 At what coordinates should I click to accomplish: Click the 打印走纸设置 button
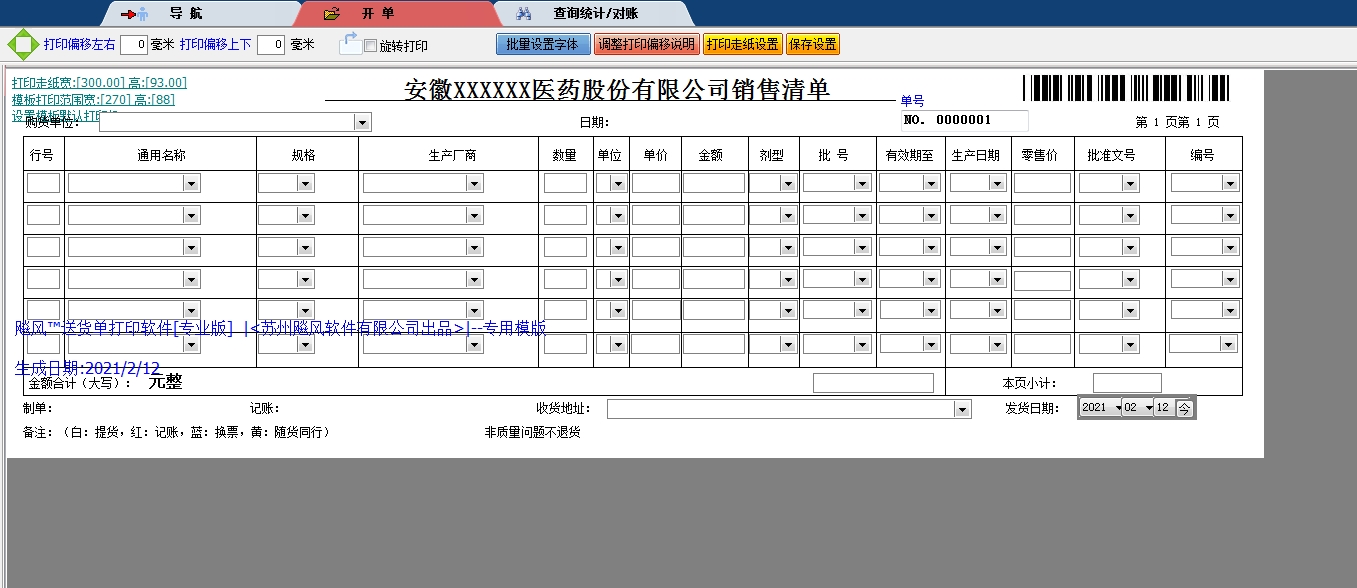tap(741, 43)
